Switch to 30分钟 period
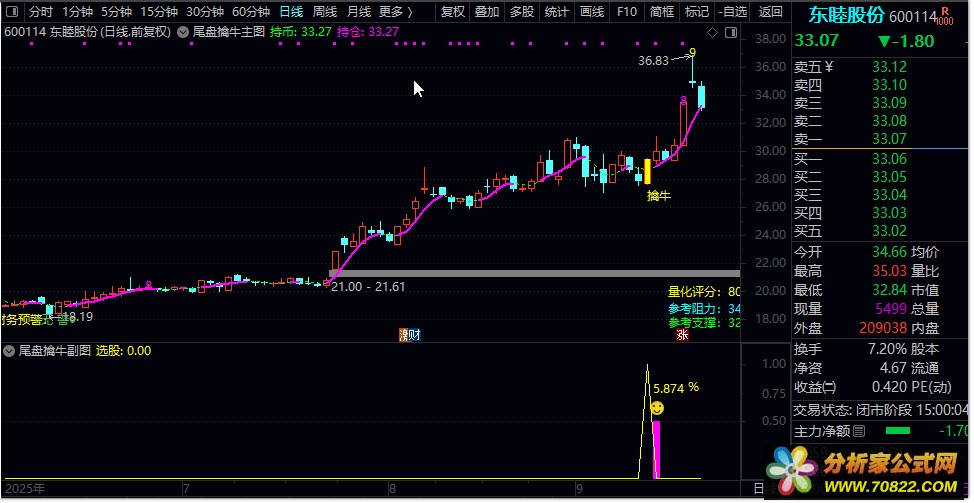The width and height of the screenshot is (974, 503). point(204,11)
